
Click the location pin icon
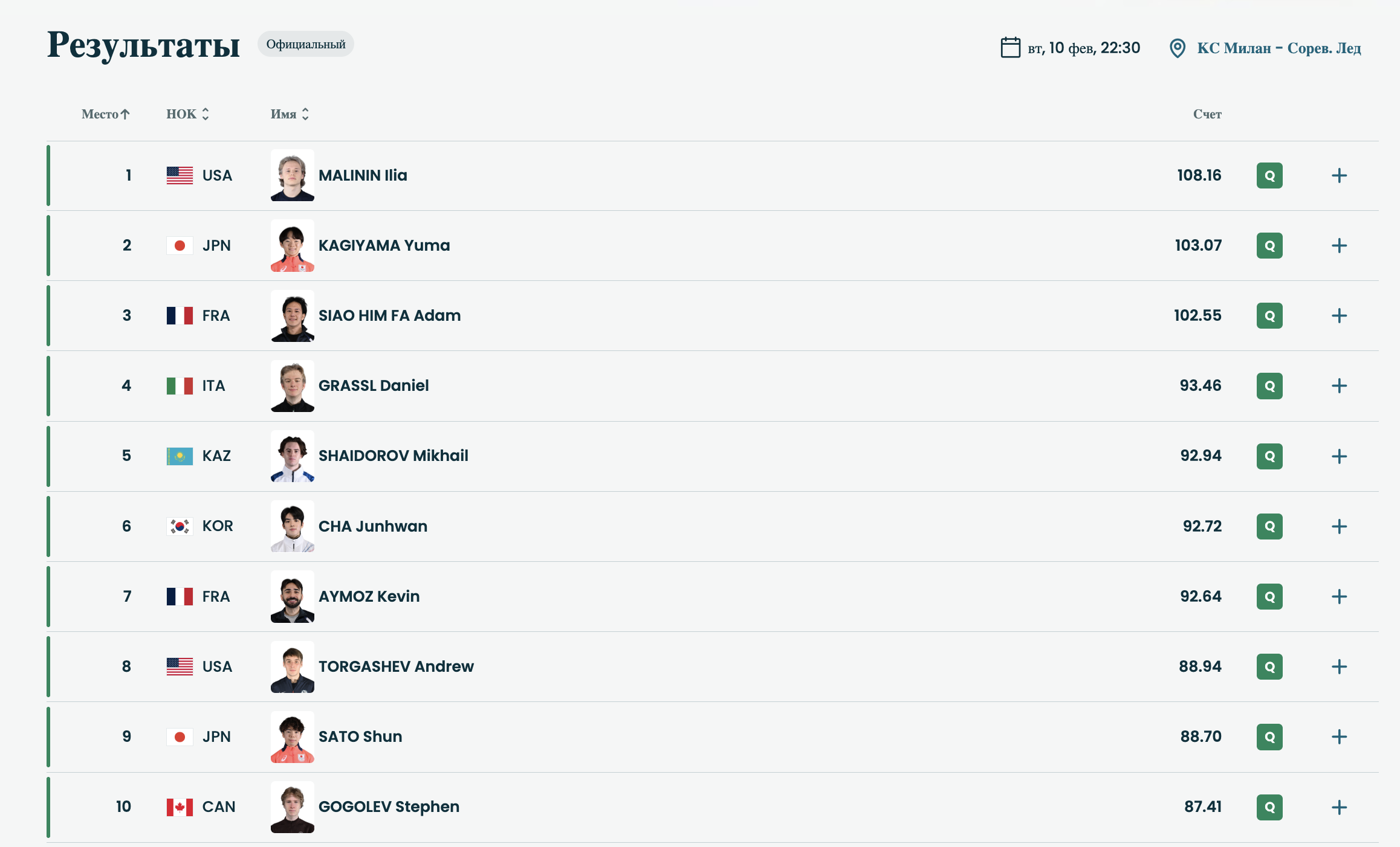pyautogui.click(x=1177, y=48)
